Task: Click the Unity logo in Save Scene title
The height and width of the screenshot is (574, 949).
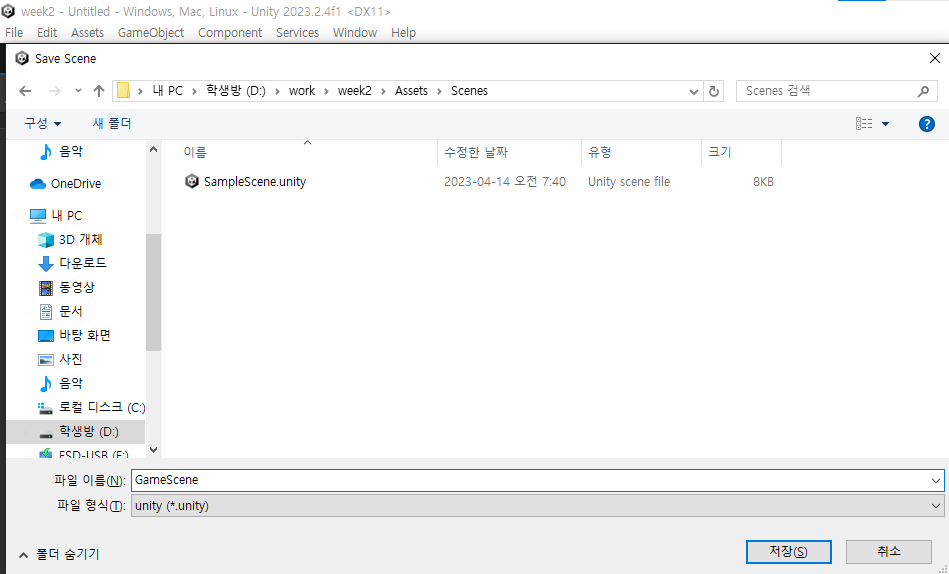Action: [22, 58]
